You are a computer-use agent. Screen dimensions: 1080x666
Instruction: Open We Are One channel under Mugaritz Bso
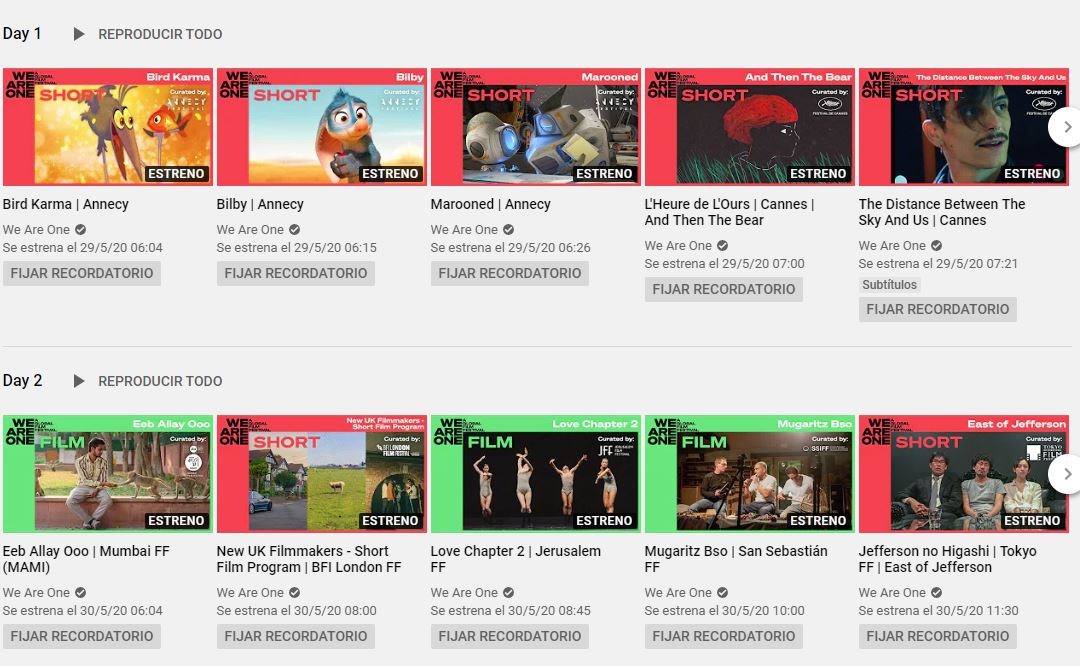pyautogui.click(x=678, y=592)
